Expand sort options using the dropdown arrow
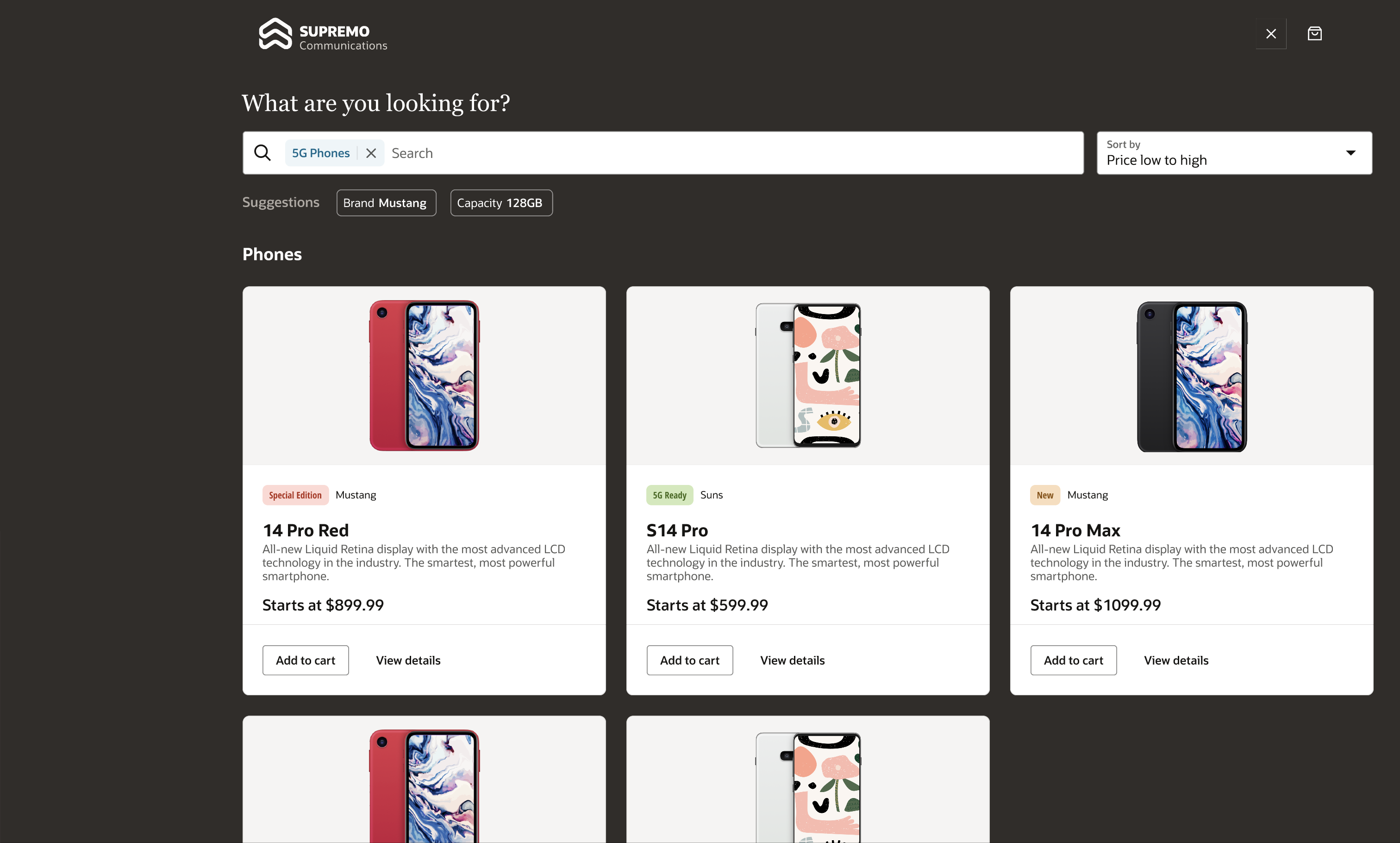 1350,153
